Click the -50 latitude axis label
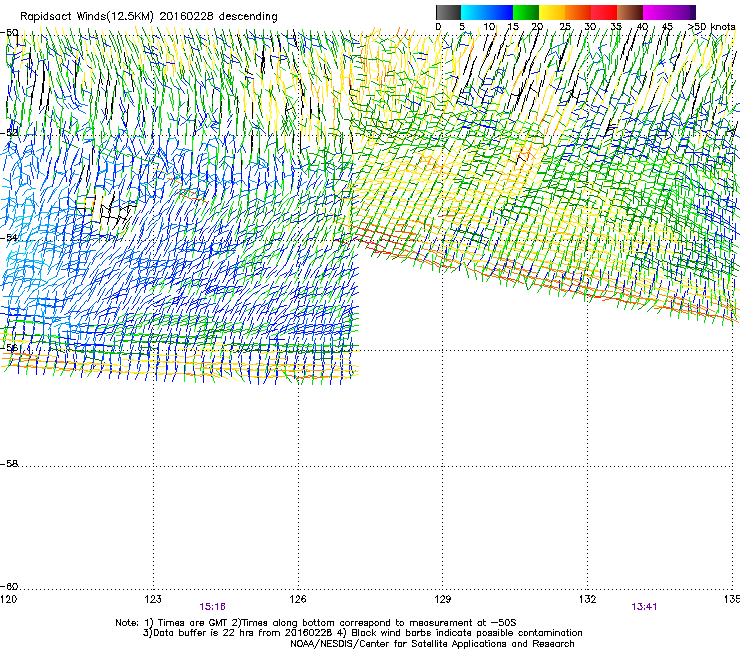The width and height of the screenshot is (740, 650). [9, 33]
